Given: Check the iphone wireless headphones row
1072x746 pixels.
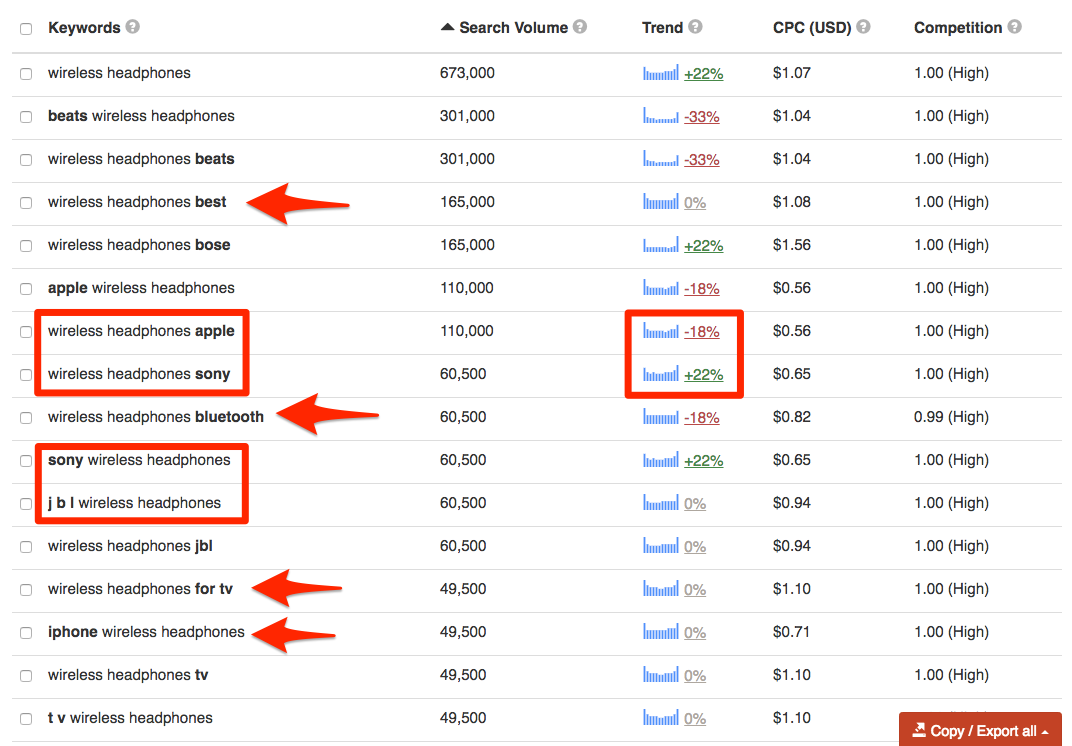Looking at the screenshot, I should pyautogui.click(x=25, y=632).
